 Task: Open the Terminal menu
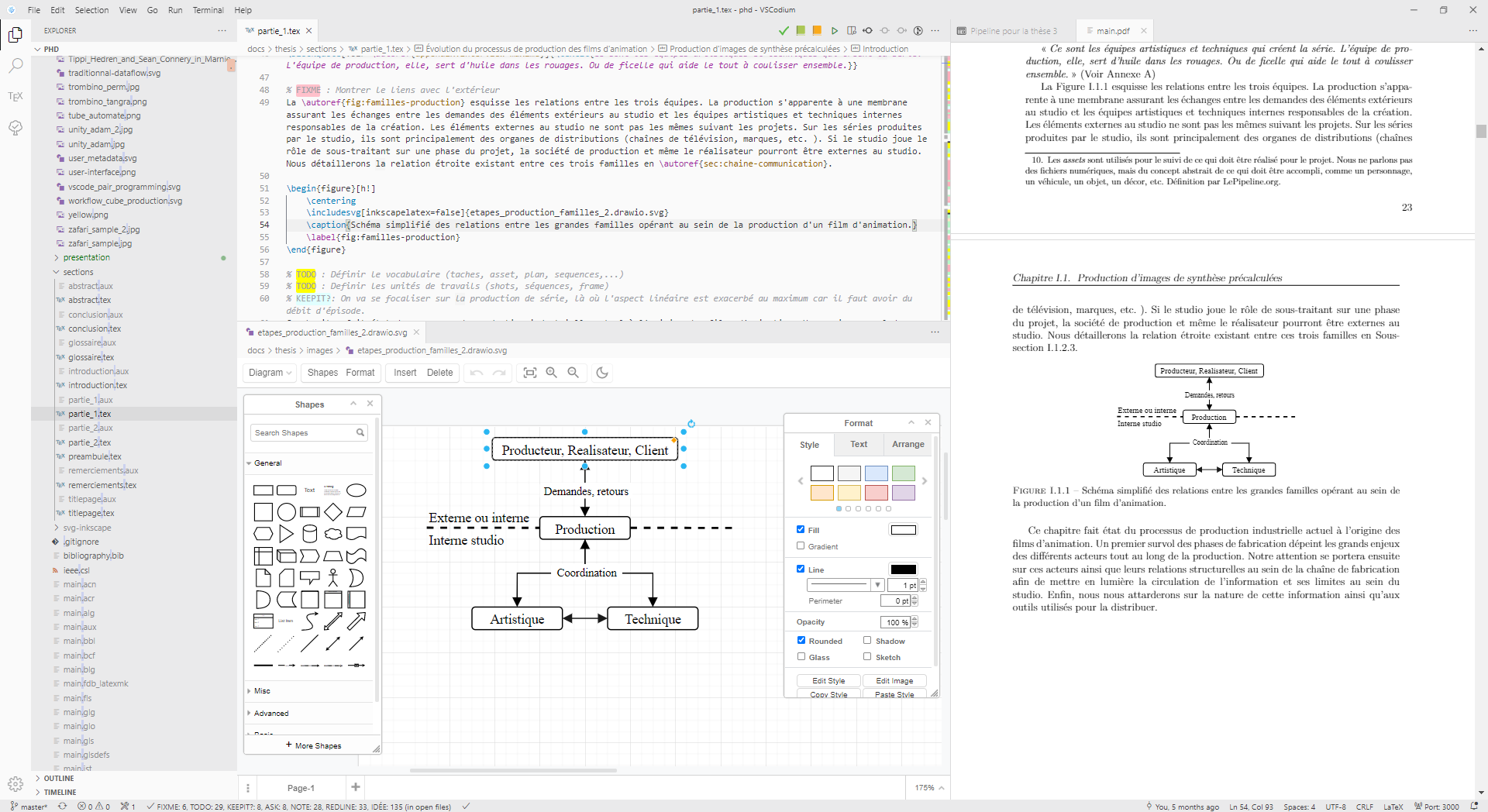208,10
